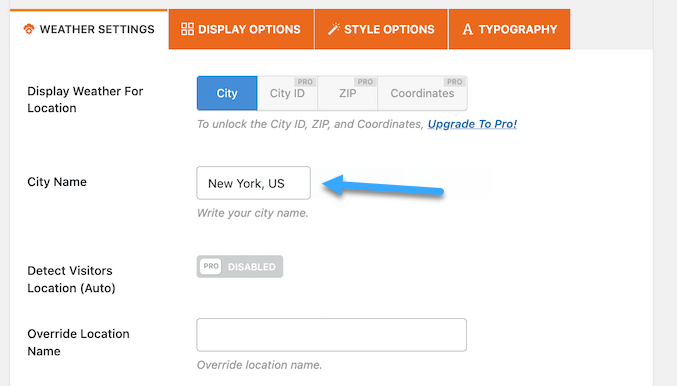Click the Typography letter A icon
This screenshot has width=677, height=386.
(467, 29)
